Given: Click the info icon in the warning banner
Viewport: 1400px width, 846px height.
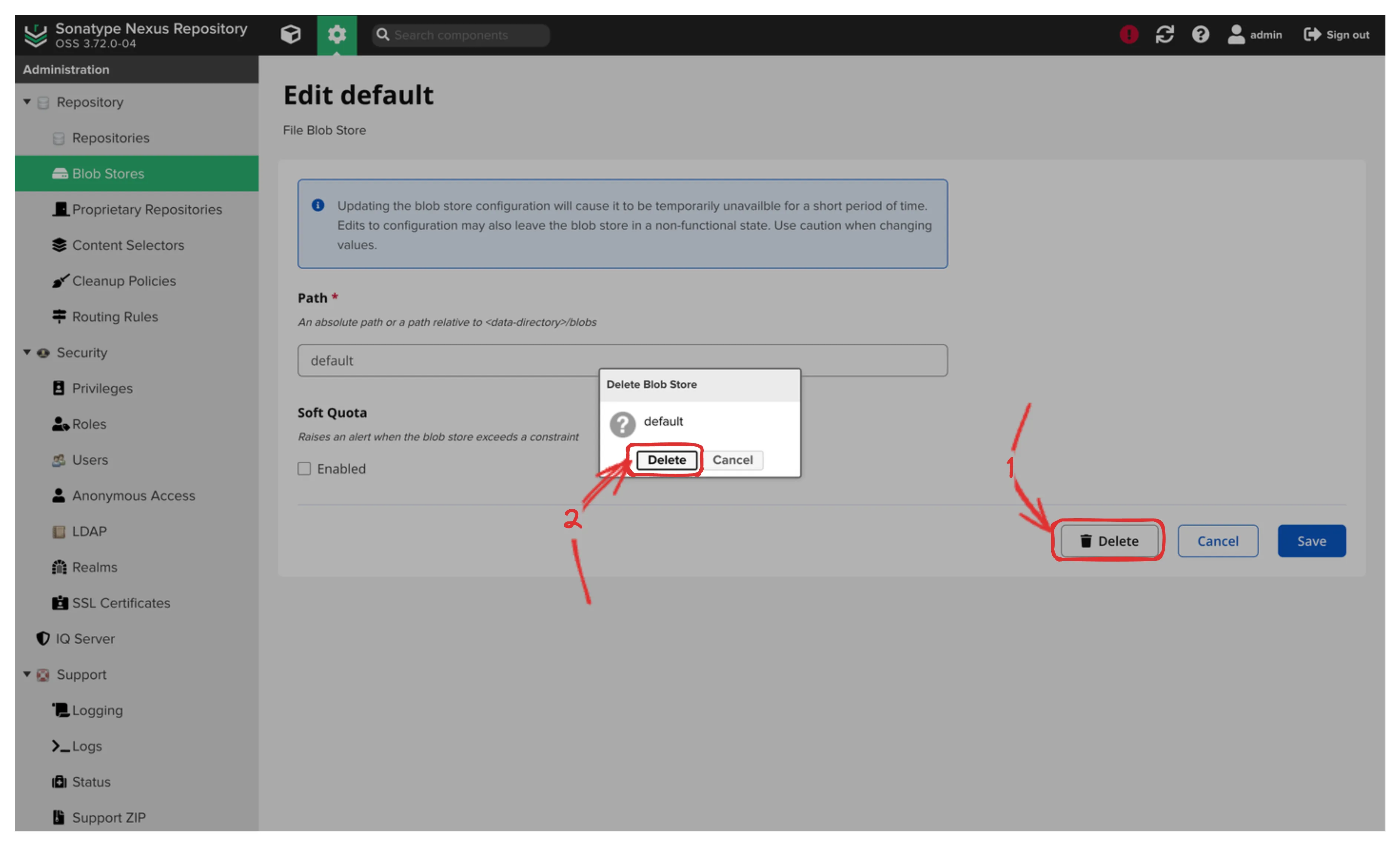Looking at the screenshot, I should click(x=318, y=205).
